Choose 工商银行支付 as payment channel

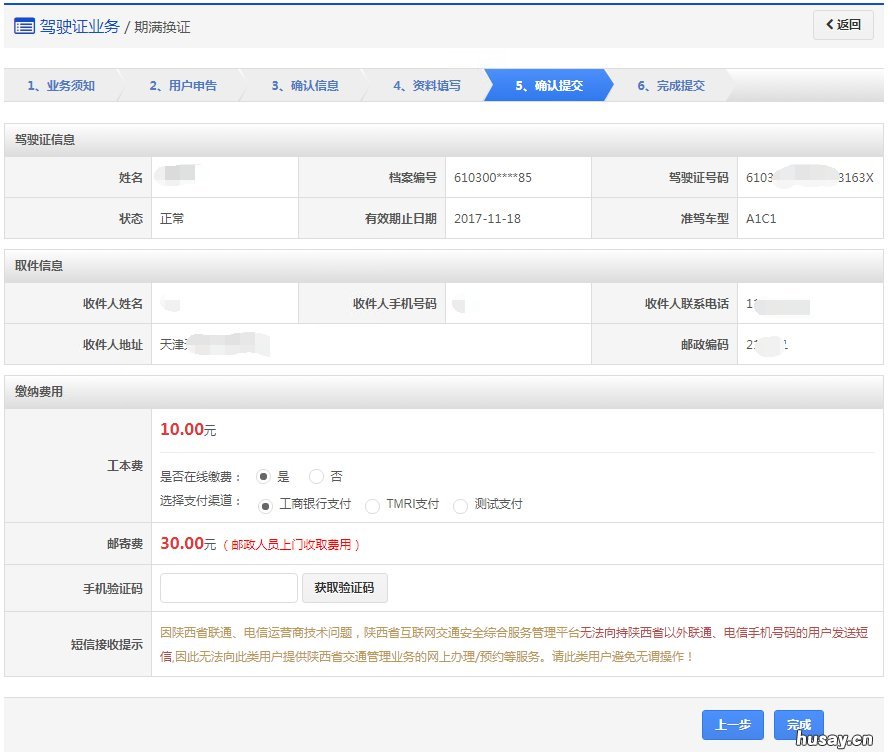pos(264,505)
